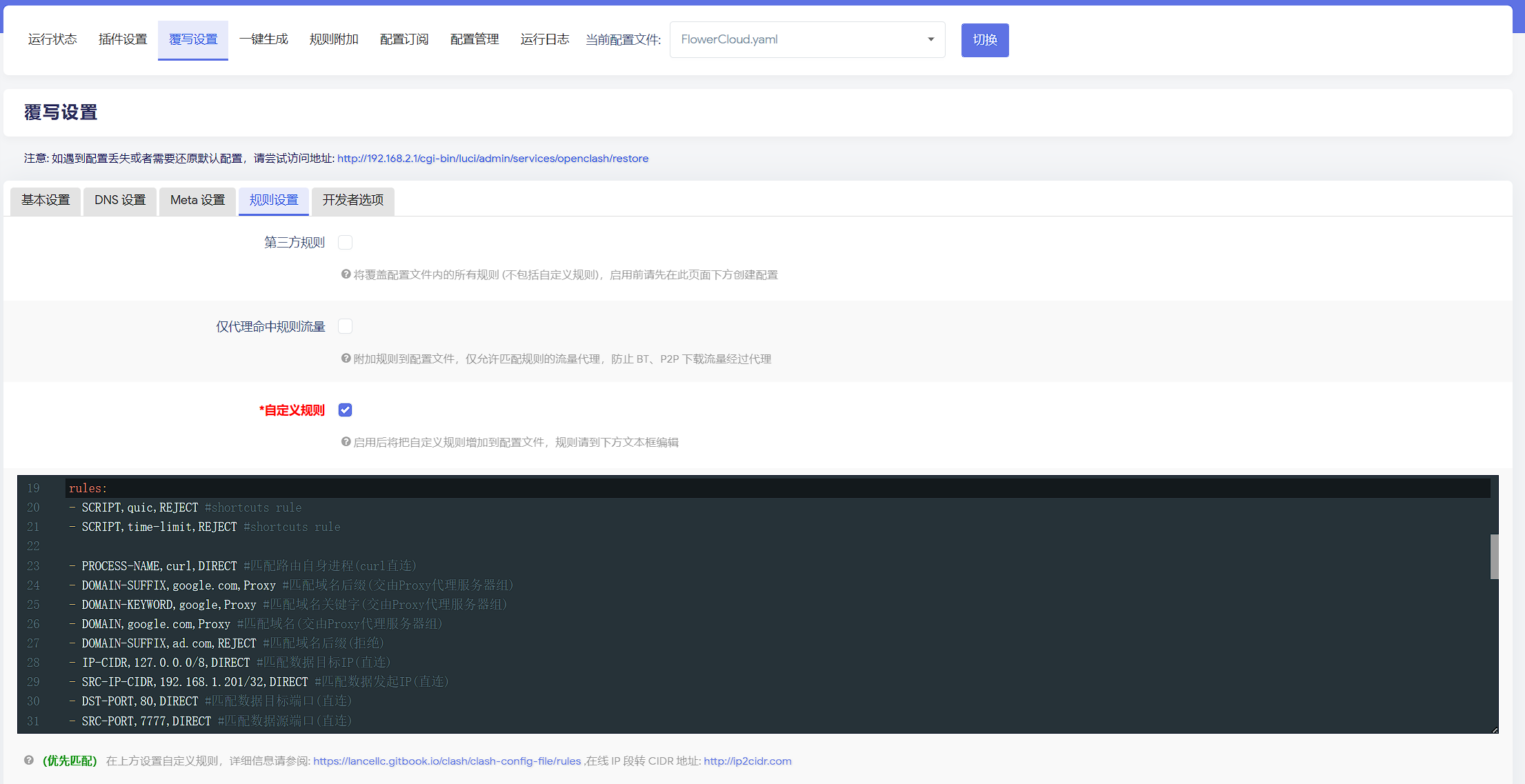Click help icon under custom rules checkbox
The image size is (1525, 784).
point(346,442)
